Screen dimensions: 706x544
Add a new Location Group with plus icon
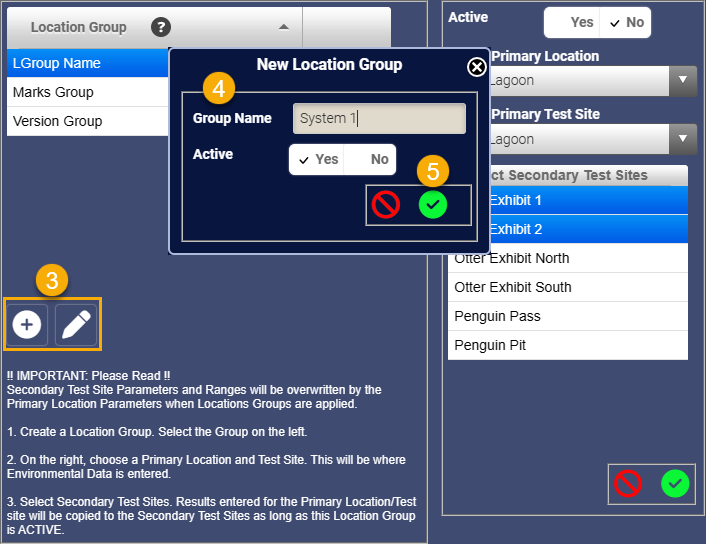pos(27,325)
